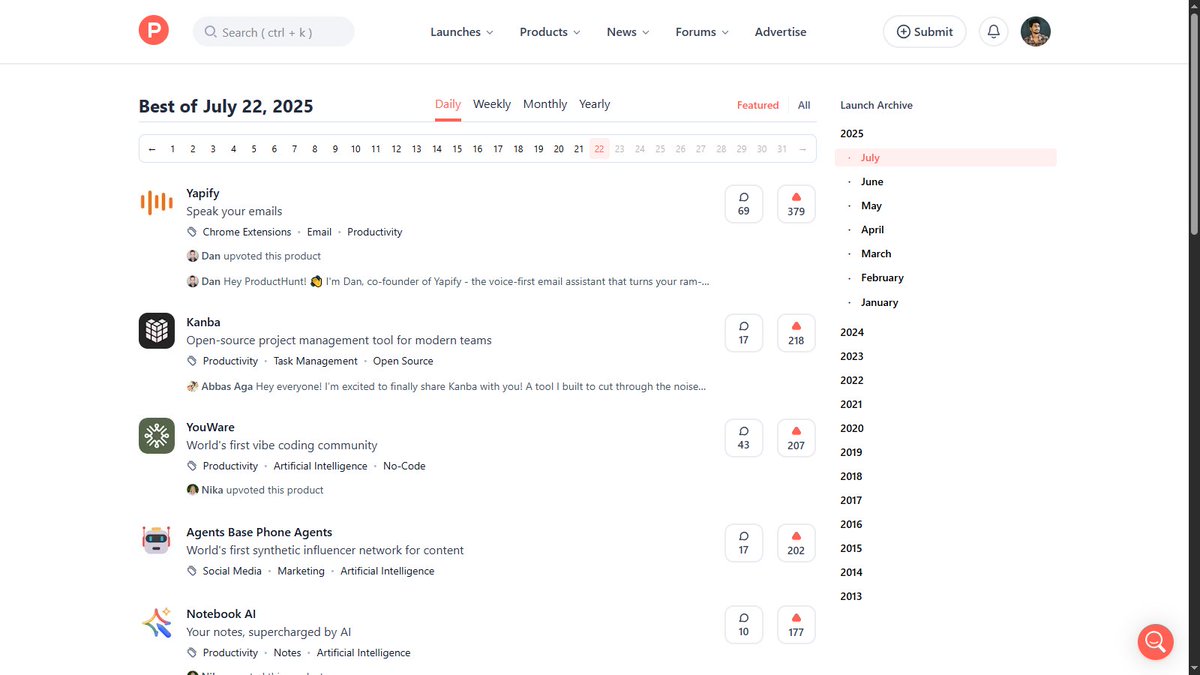This screenshot has height=675, width=1200.
Task: Expand the Products menu
Action: click(550, 32)
